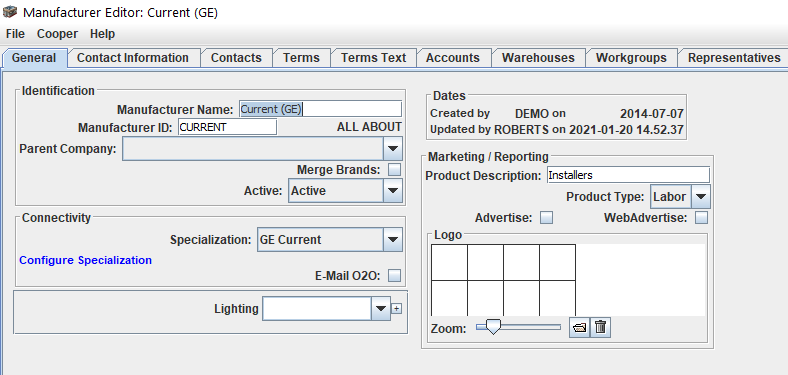The width and height of the screenshot is (788, 375).
Task: Delete logo using trash can icon
Action: [x=601, y=328]
